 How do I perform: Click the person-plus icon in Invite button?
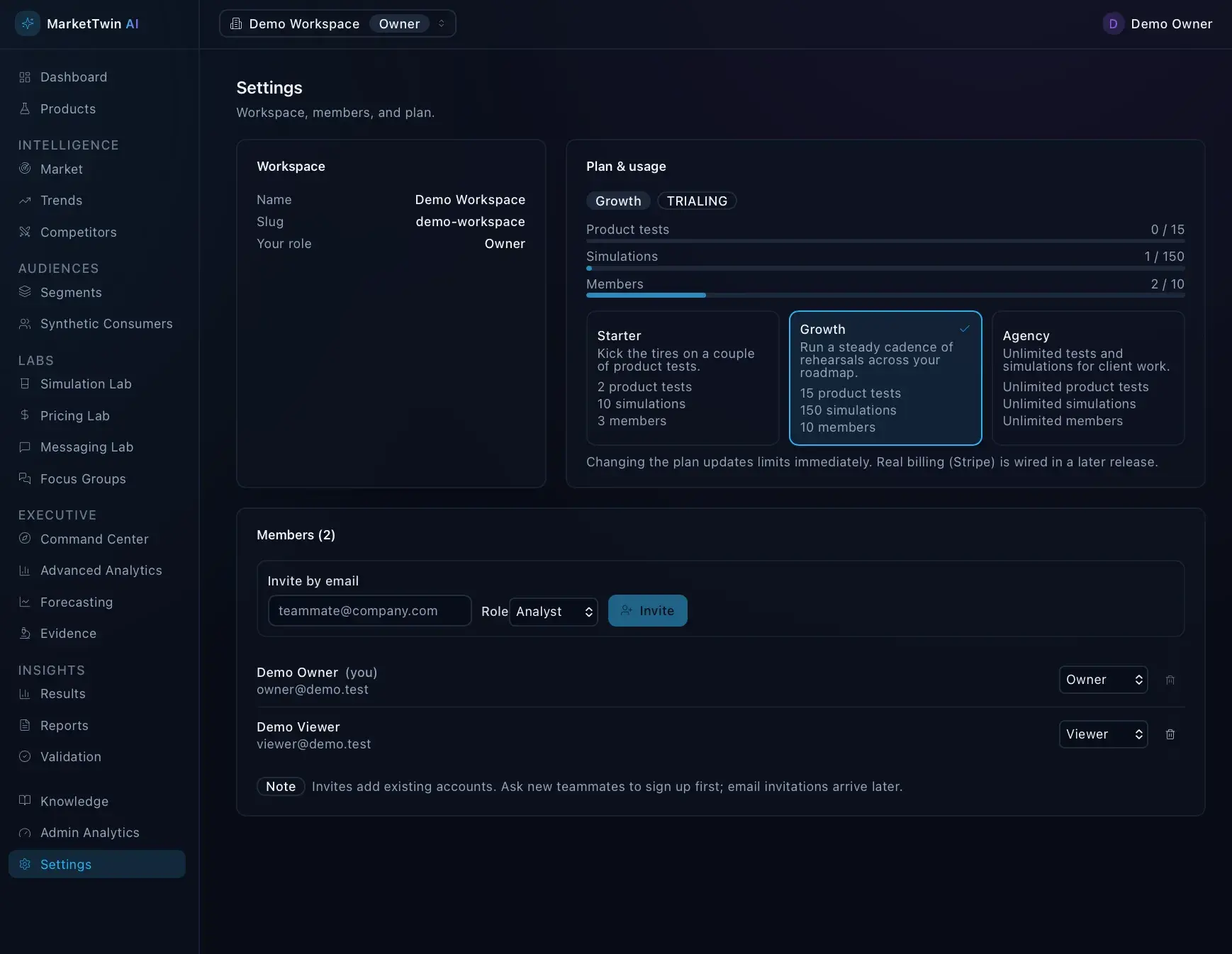pyautogui.click(x=627, y=610)
